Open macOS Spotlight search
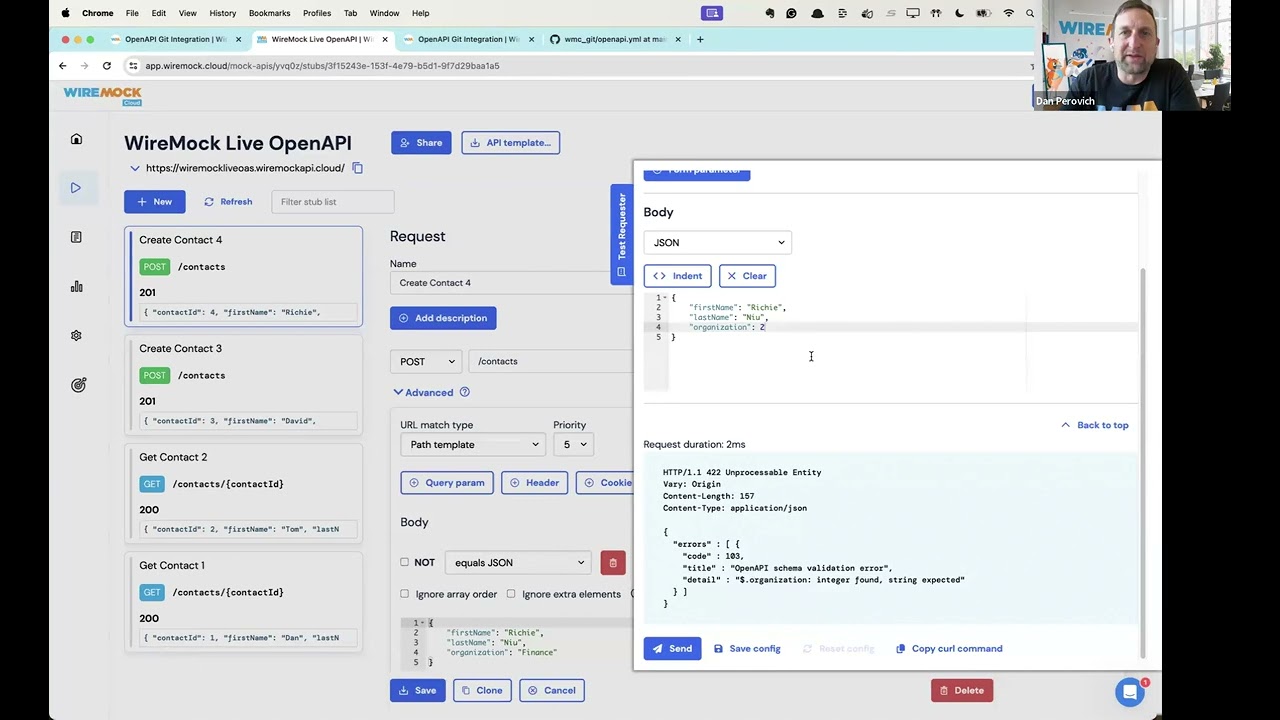This screenshot has width=1280, height=720. pos(1030,13)
